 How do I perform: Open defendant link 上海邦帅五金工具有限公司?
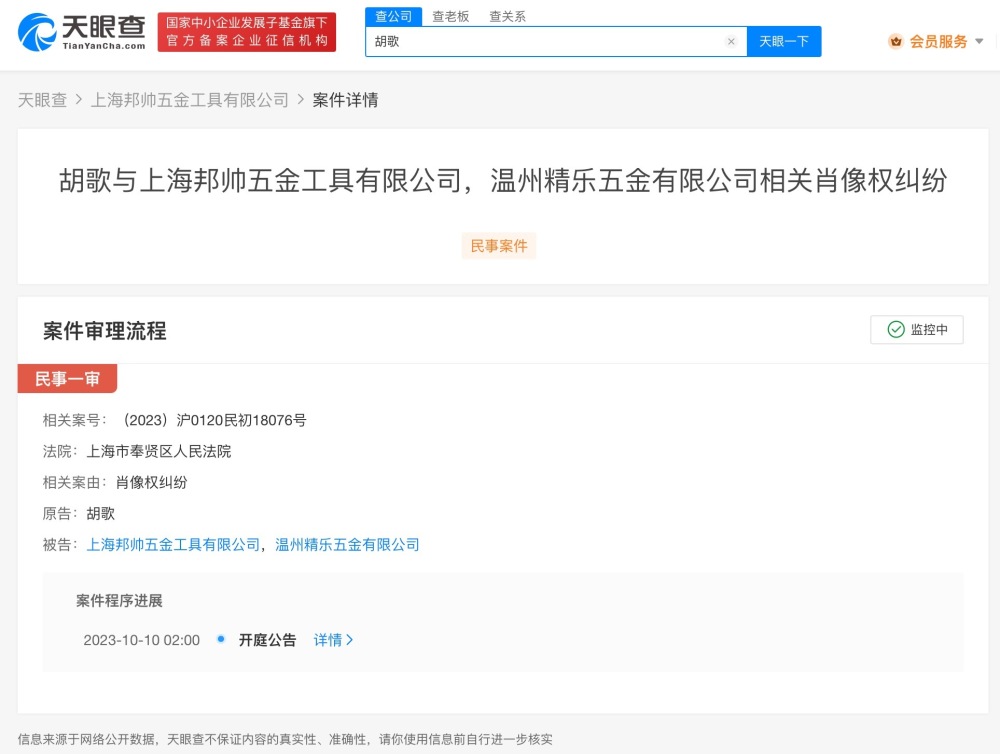[173, 545]
